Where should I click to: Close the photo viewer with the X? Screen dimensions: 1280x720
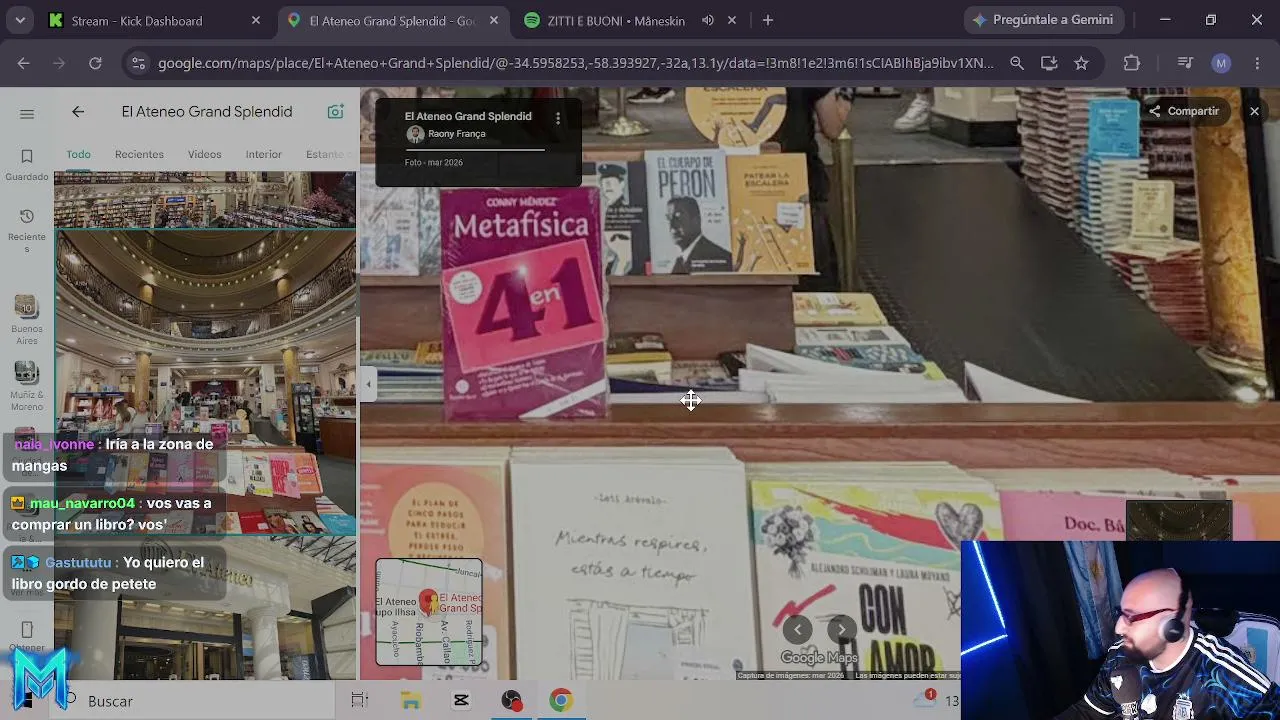pos(1254,111)
